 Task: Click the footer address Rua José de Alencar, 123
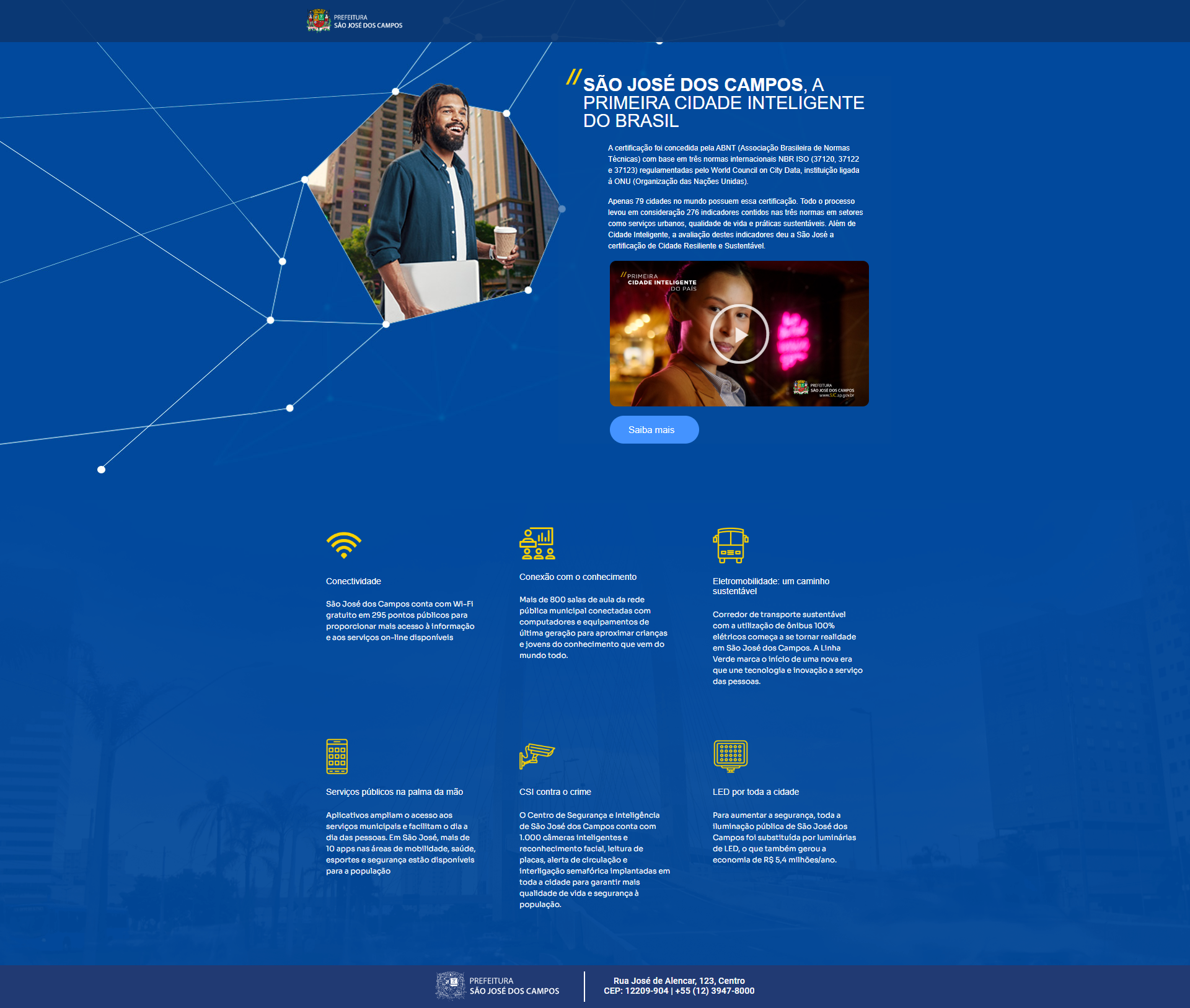pyautogui.click(x=679, y=981)
